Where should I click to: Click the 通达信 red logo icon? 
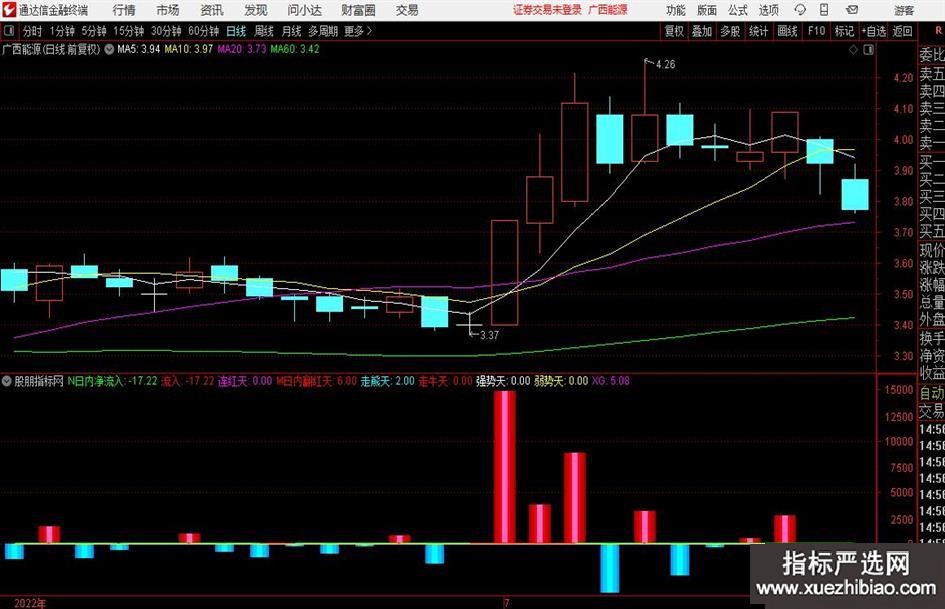tap(9, 10)
